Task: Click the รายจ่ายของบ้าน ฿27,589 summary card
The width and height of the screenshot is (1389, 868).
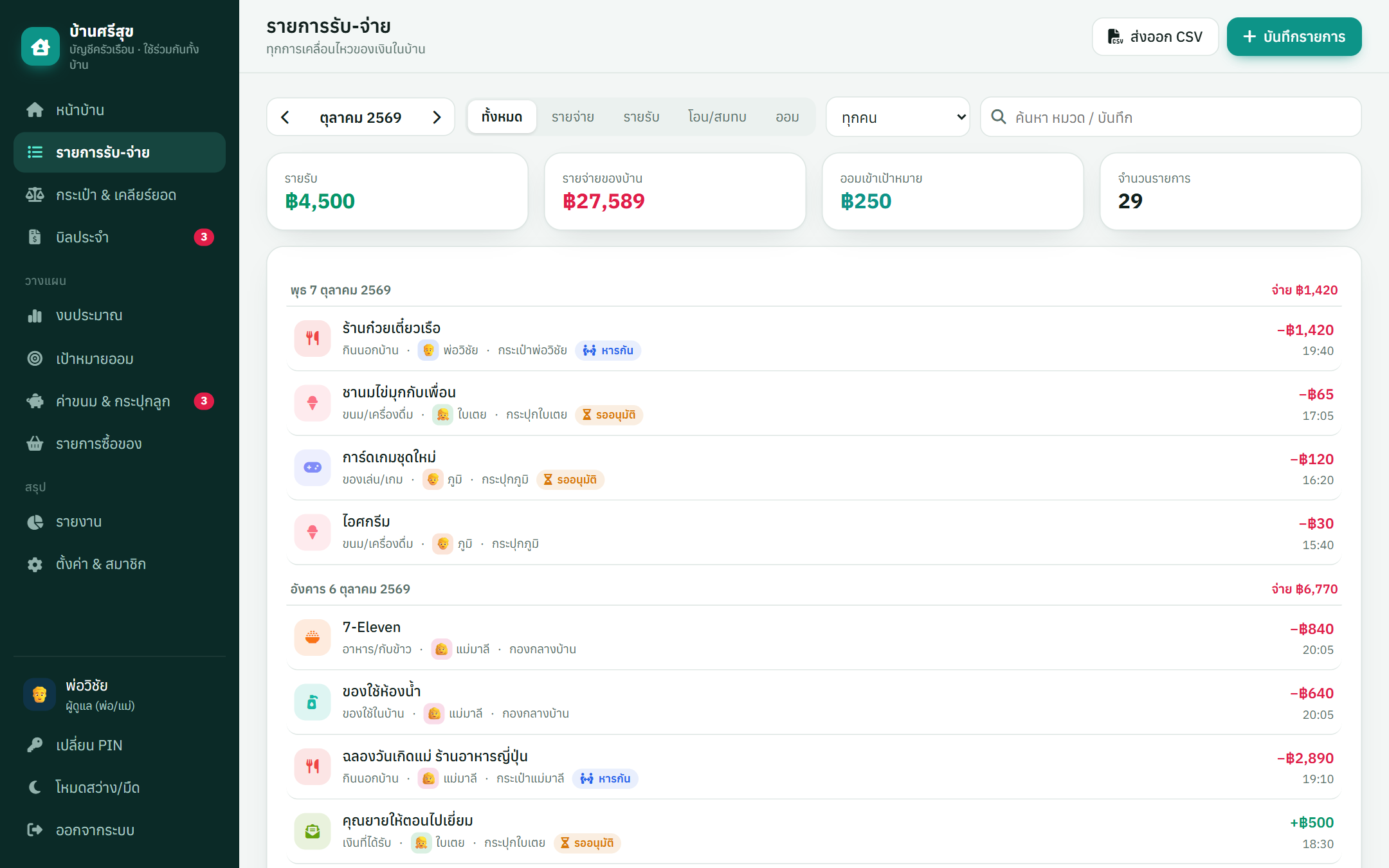Action: (x=675, y=191)
